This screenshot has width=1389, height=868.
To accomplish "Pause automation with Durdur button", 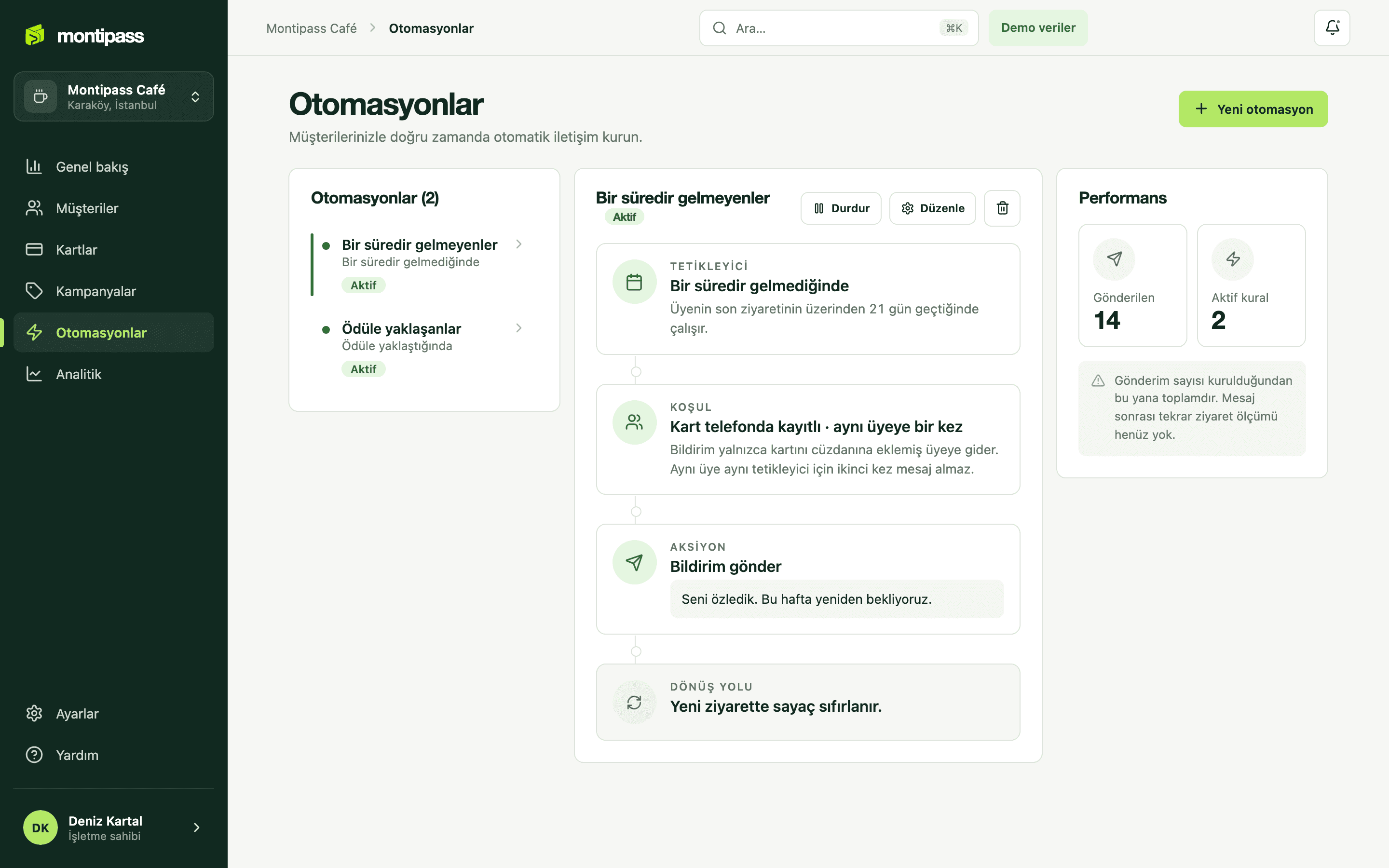I will click(x=841, y=208).
